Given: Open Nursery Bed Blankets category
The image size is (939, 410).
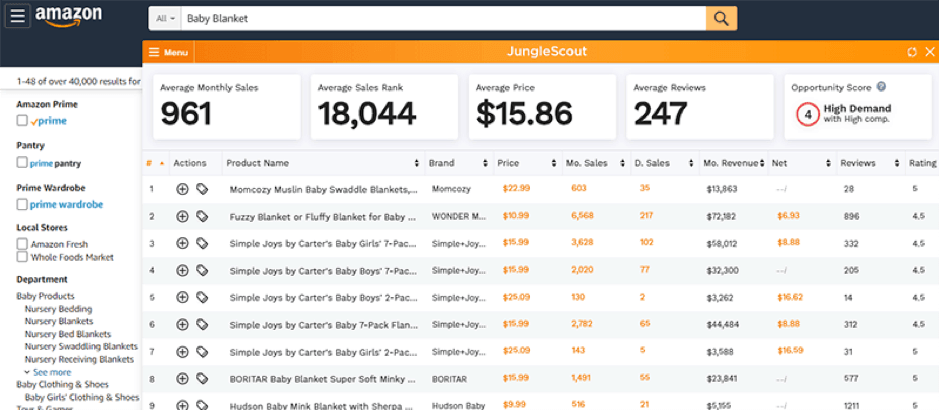Looking at the screenshot, I should [x=68, y=334].
